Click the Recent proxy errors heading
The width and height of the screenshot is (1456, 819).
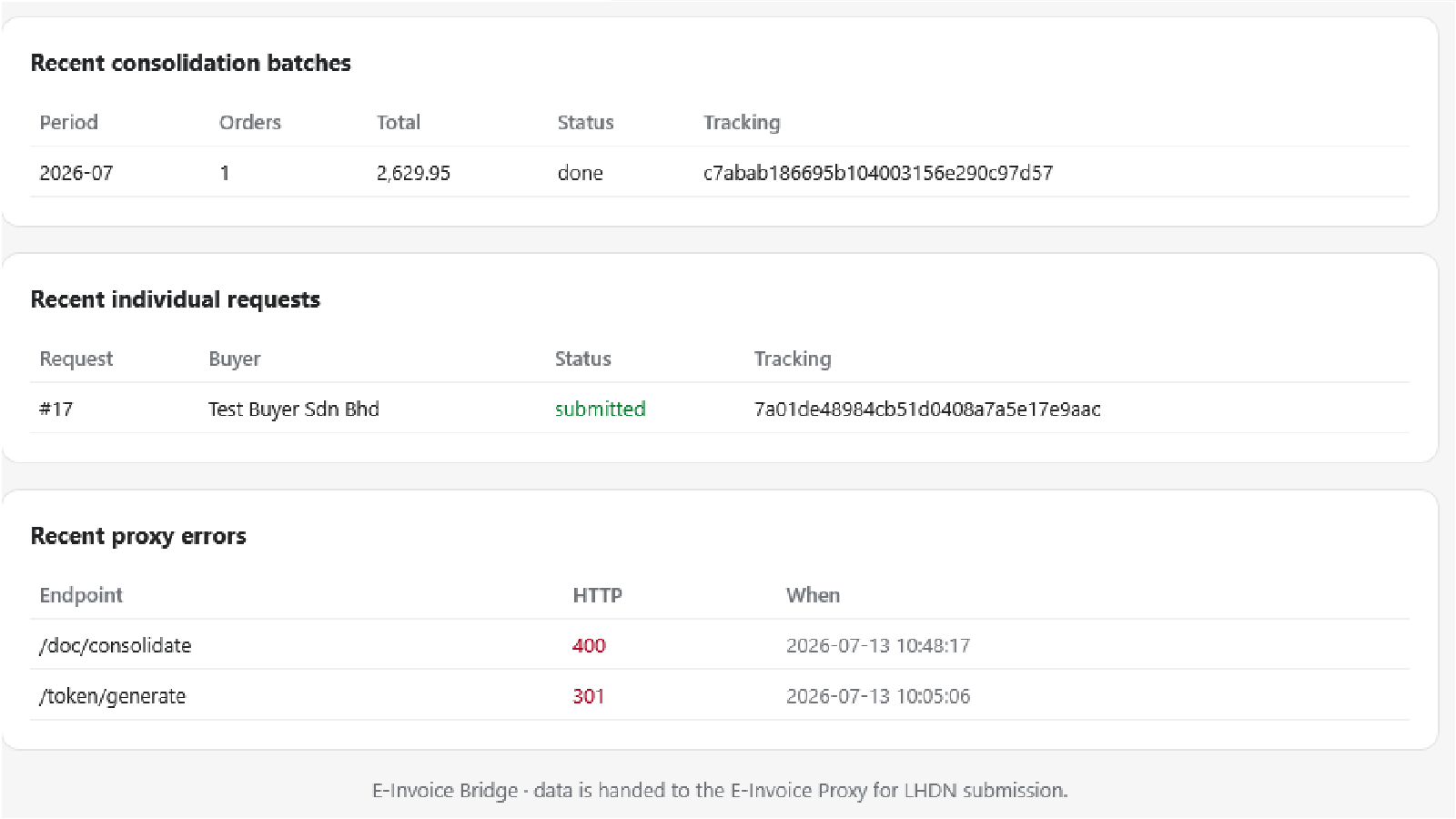coord(138,536)
